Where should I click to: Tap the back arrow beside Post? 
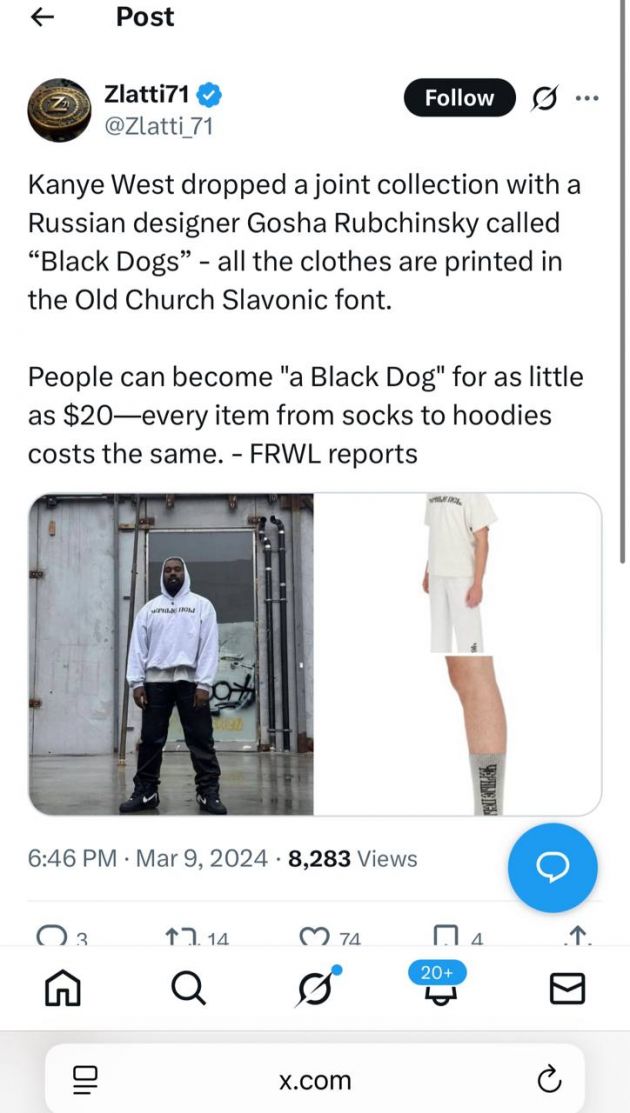pyautogui.click(x=43, y=18)
